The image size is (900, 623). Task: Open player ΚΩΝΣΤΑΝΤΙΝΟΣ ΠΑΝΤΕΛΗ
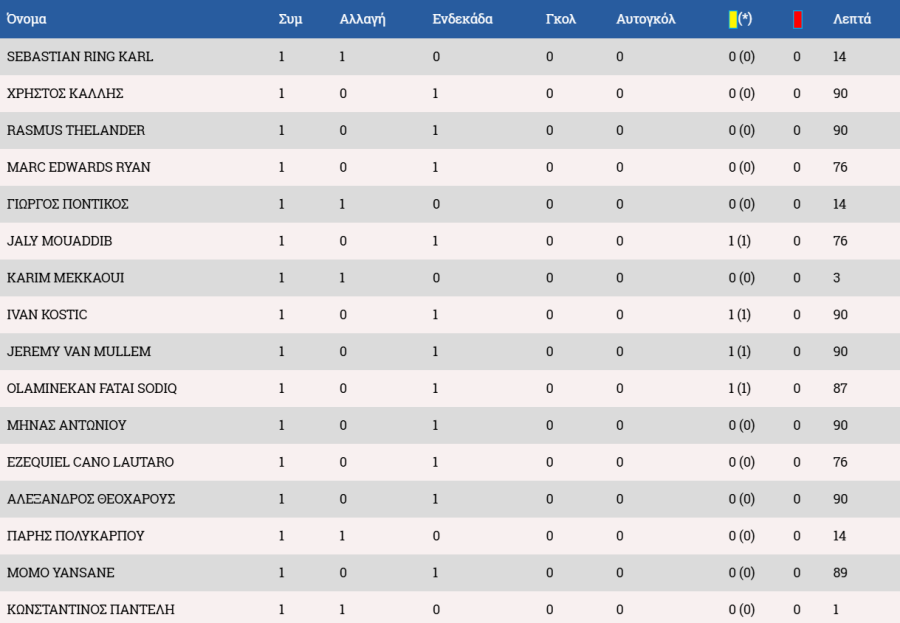91,609
